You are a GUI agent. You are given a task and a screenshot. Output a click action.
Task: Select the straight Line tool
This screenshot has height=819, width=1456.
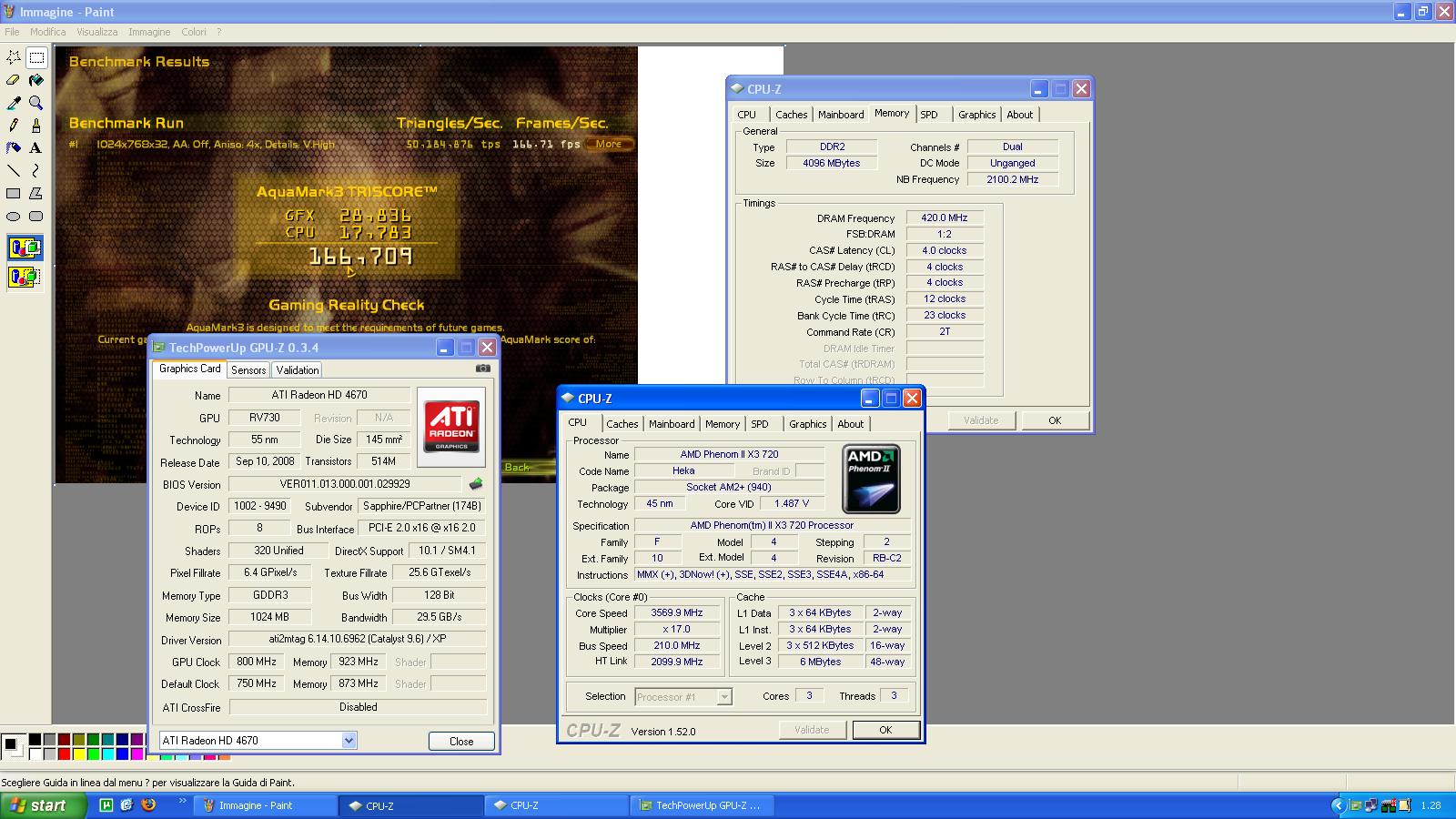click(14, 171)
